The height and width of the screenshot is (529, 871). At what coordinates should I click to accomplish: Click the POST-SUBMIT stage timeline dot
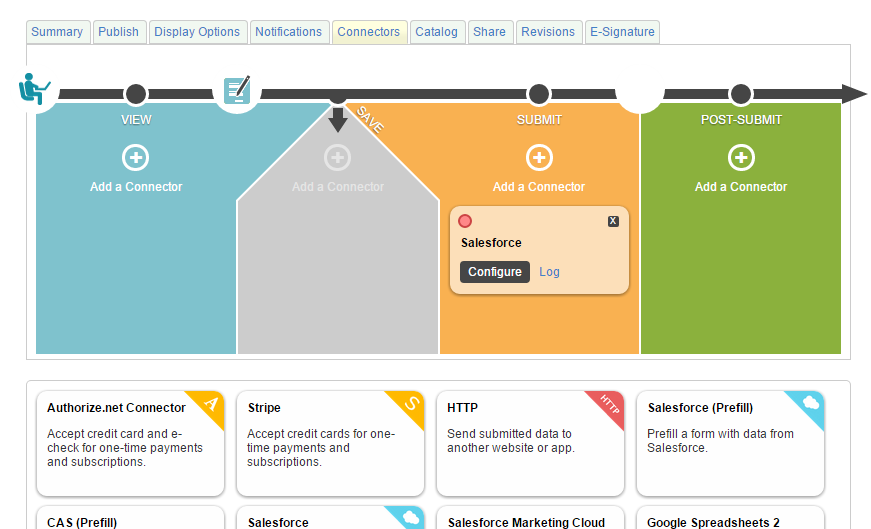point(741,94)
